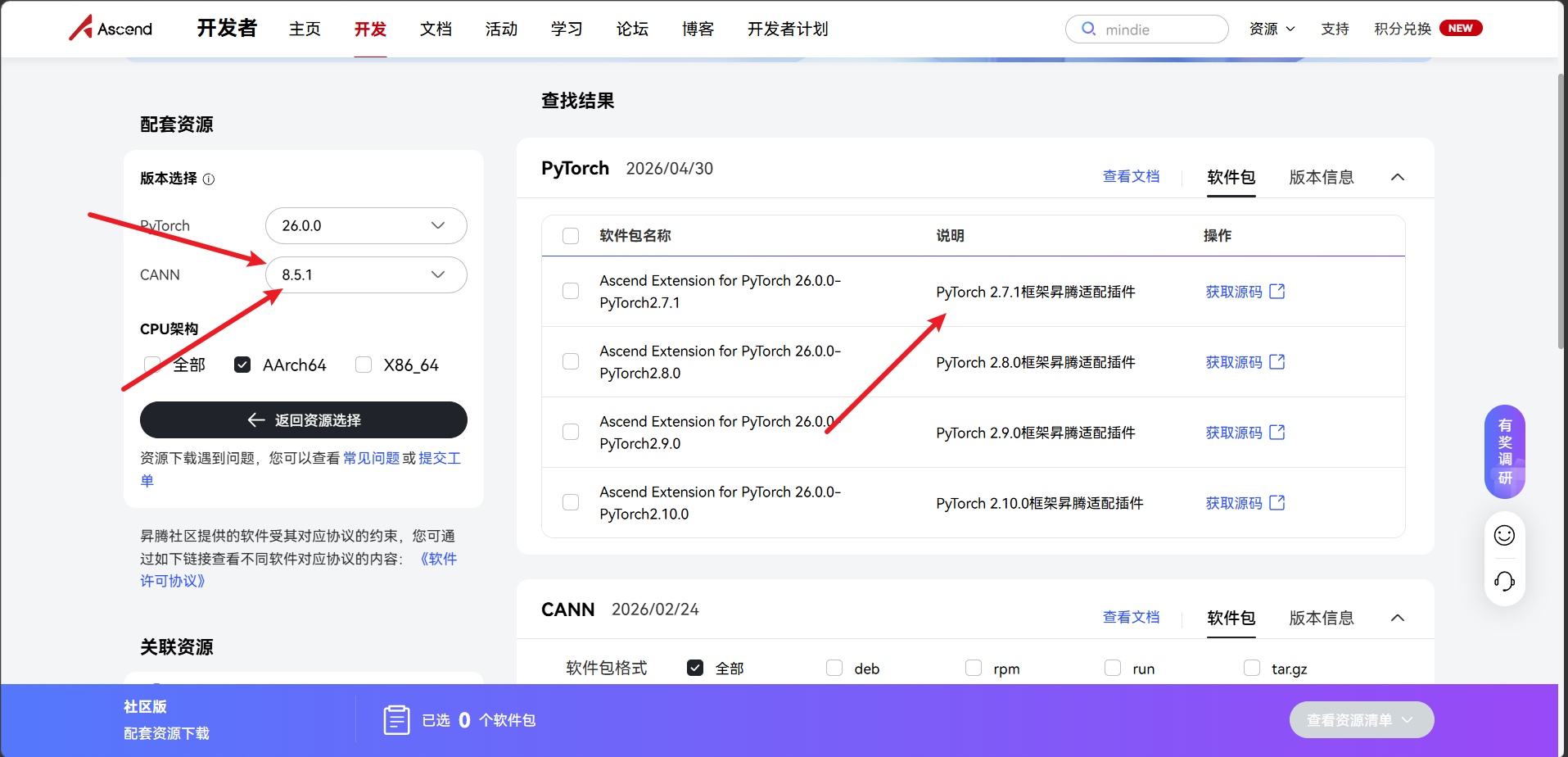Open the 查看资源清单 dropdown button

point(1362,720)
